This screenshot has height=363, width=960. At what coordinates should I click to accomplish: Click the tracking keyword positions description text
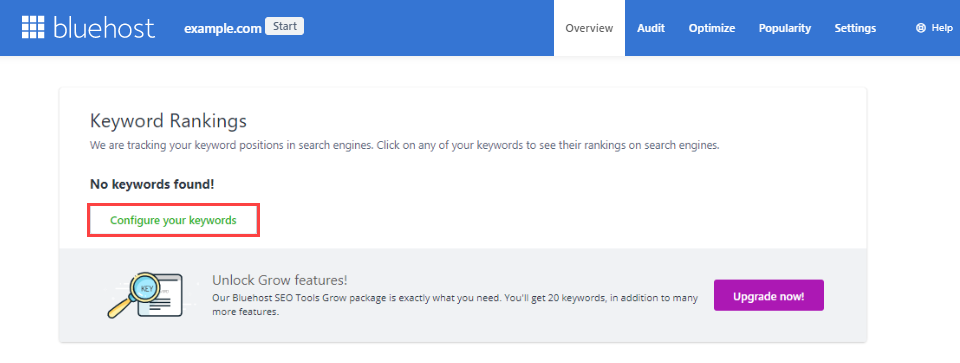pos(404,146)
